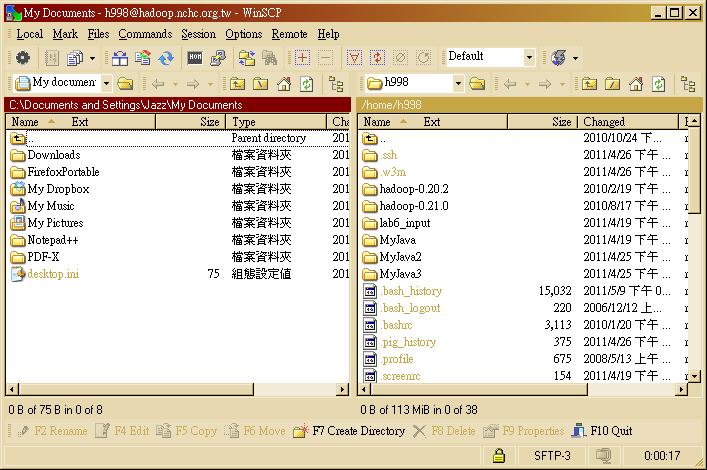This screenshot has height=470, width=707.
Task: Open the Mark menu
Action: tap(65, 34)
